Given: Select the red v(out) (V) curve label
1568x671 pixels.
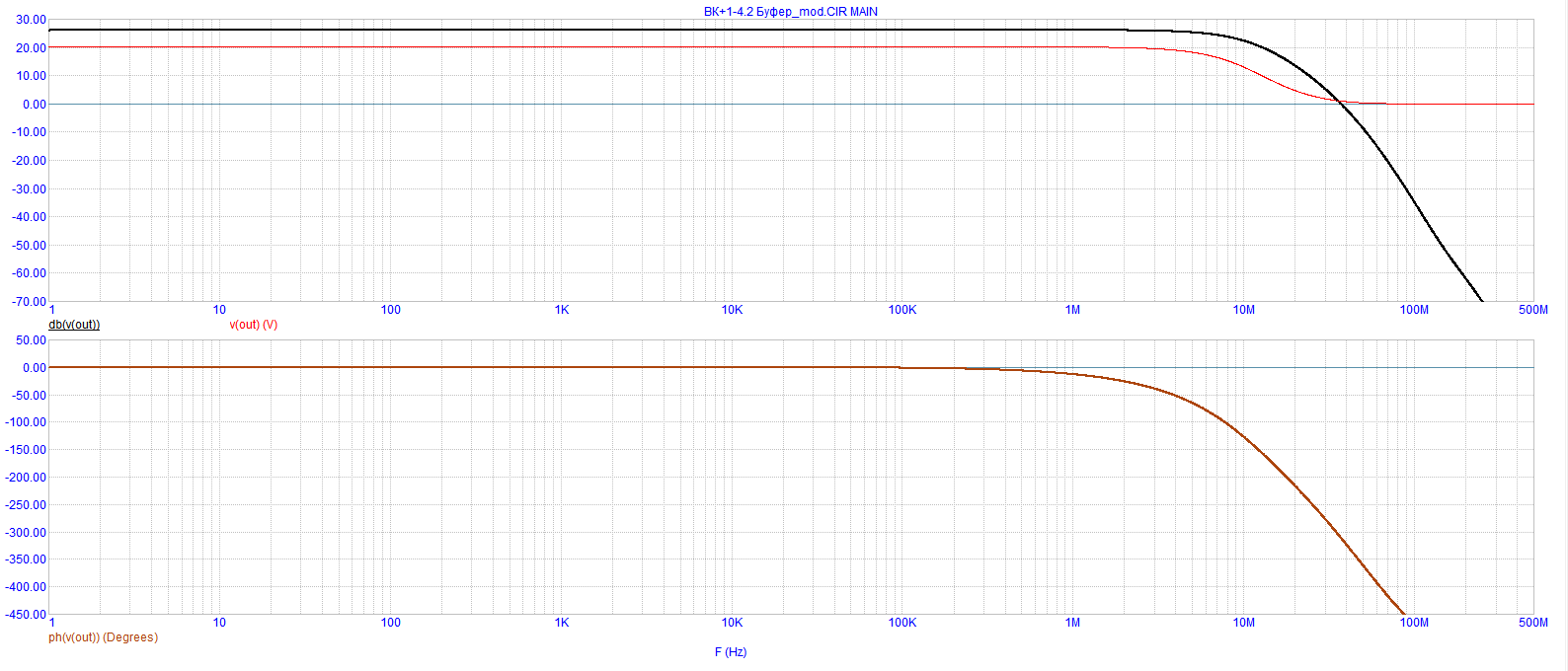Looking at the screenshot, I should click(254, 325).
